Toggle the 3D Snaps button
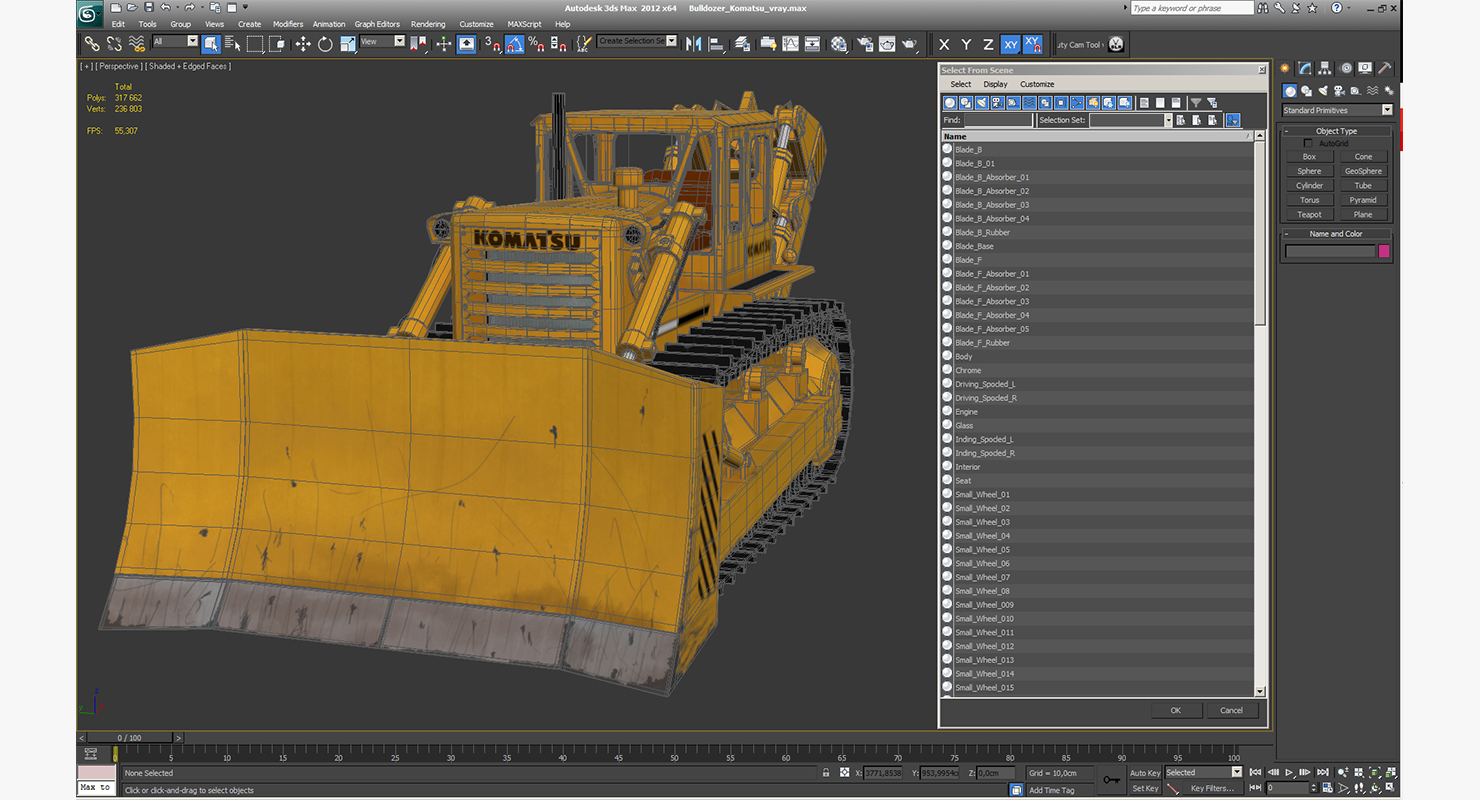This screenshot has height=800, width=1480. pyautogui.click(x=491, y=44)
